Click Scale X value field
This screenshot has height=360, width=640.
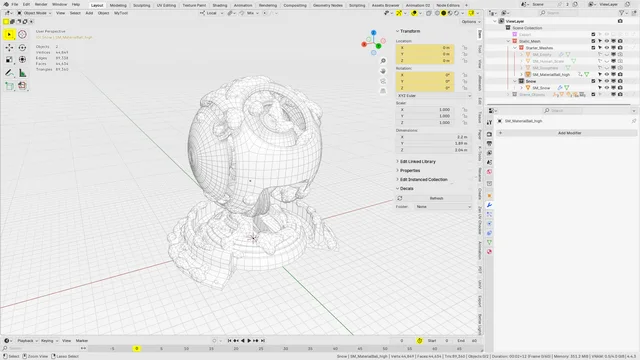[425, 110]
